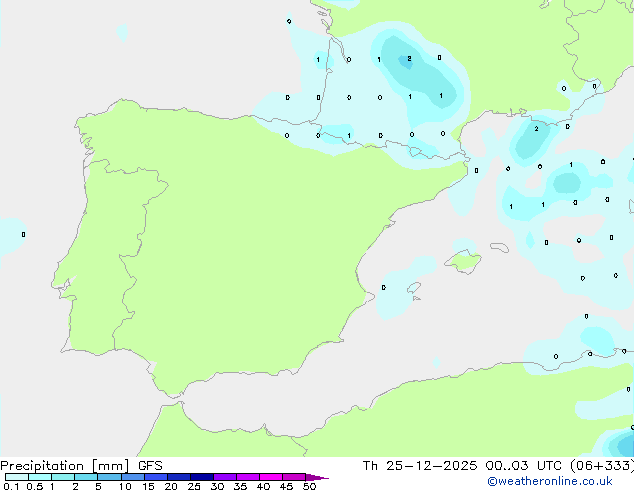Click the legend label "45"

[x=286, y=486]
